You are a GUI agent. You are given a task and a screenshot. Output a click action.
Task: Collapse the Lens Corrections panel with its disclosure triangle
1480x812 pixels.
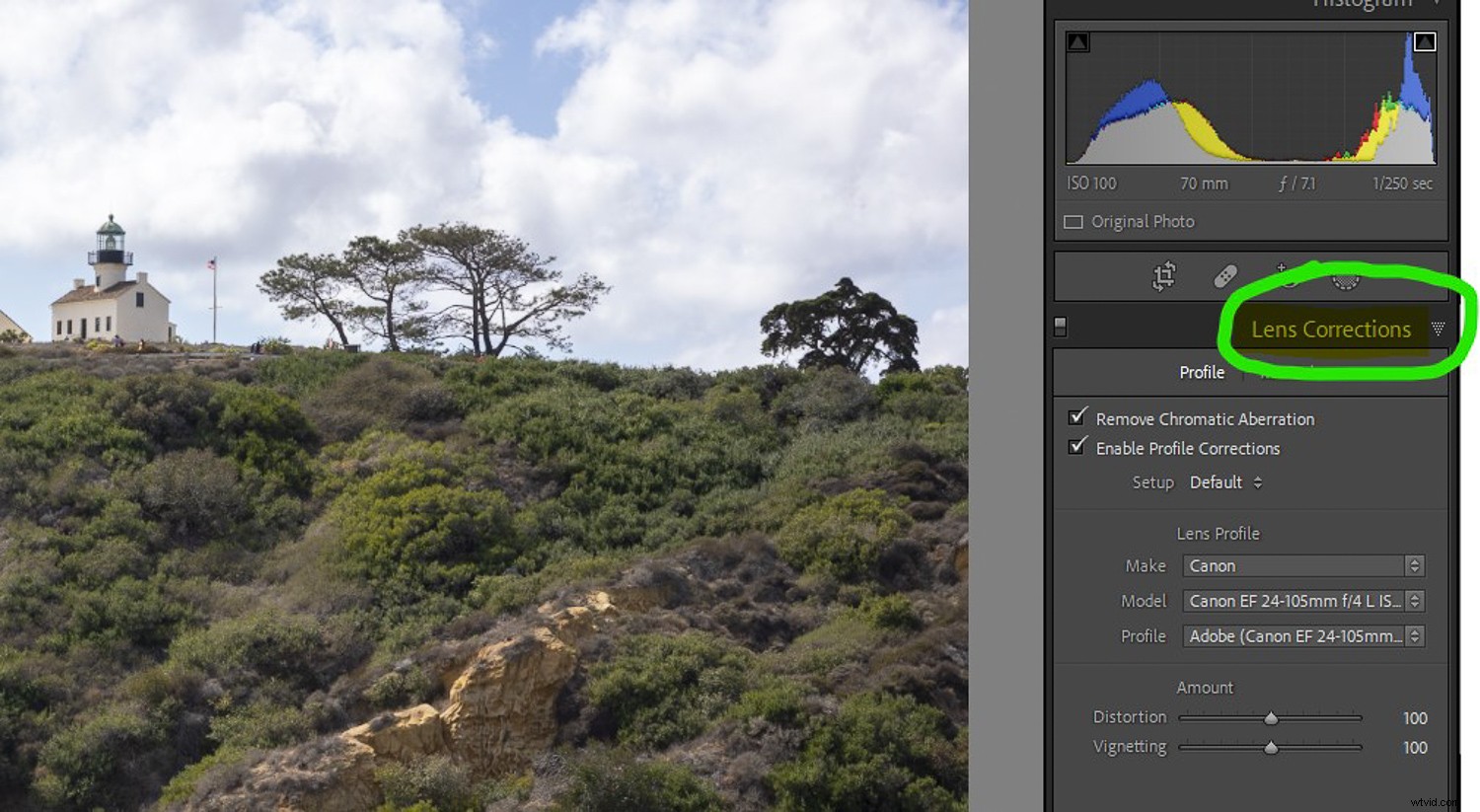click(1440, 330)
